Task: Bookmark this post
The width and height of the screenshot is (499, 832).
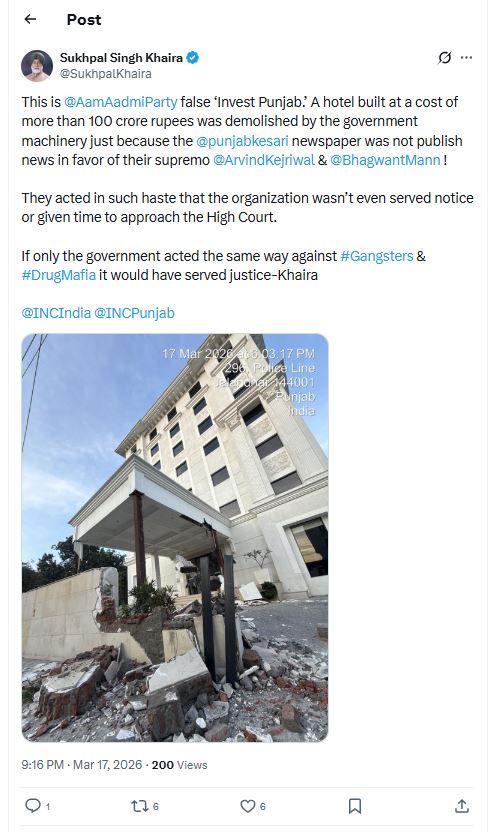Action: 355,806
